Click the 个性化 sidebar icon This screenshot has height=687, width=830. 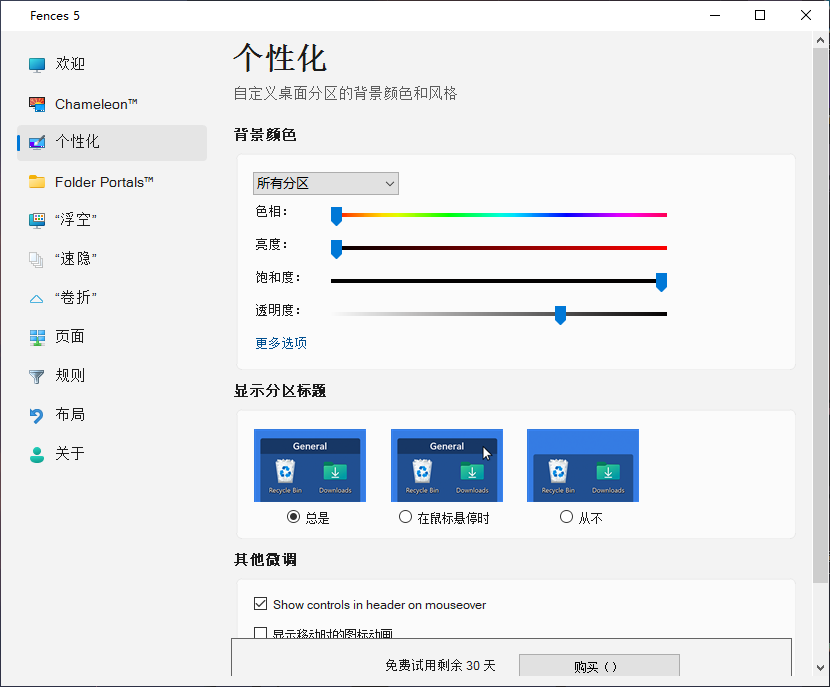click(x=37, y=142)
